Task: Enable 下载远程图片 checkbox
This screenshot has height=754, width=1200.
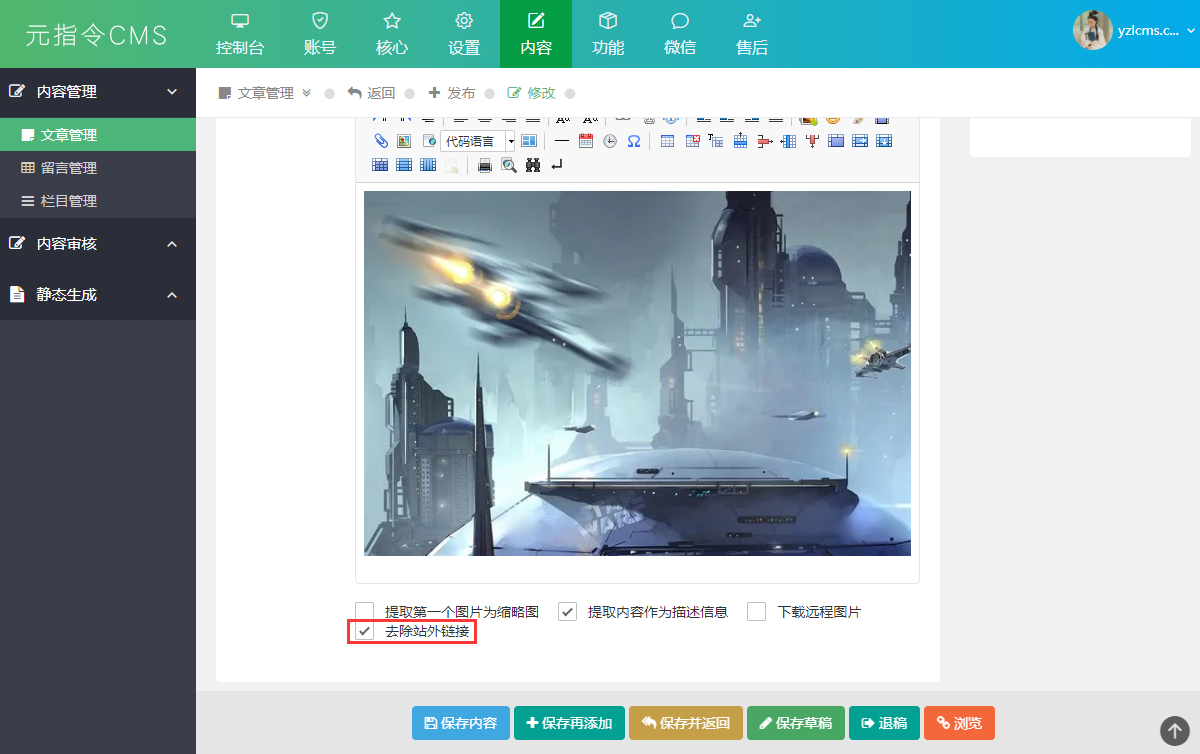Action: pyautogui.click(x=756, y=611)
